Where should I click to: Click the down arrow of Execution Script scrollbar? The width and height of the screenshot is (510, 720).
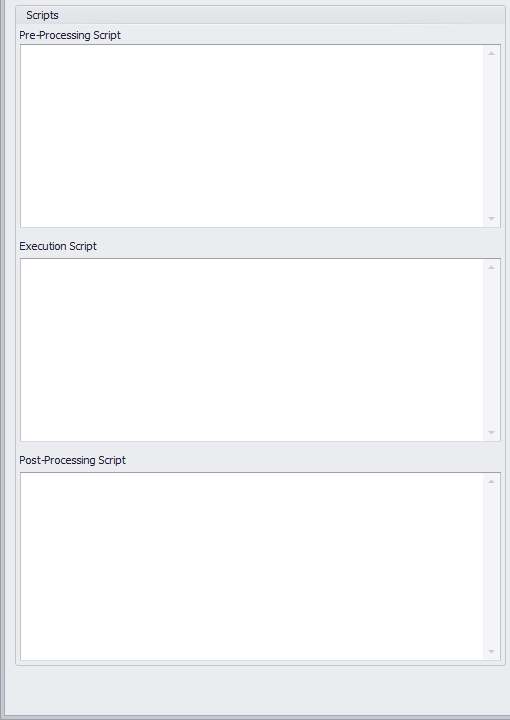point(491,433)
